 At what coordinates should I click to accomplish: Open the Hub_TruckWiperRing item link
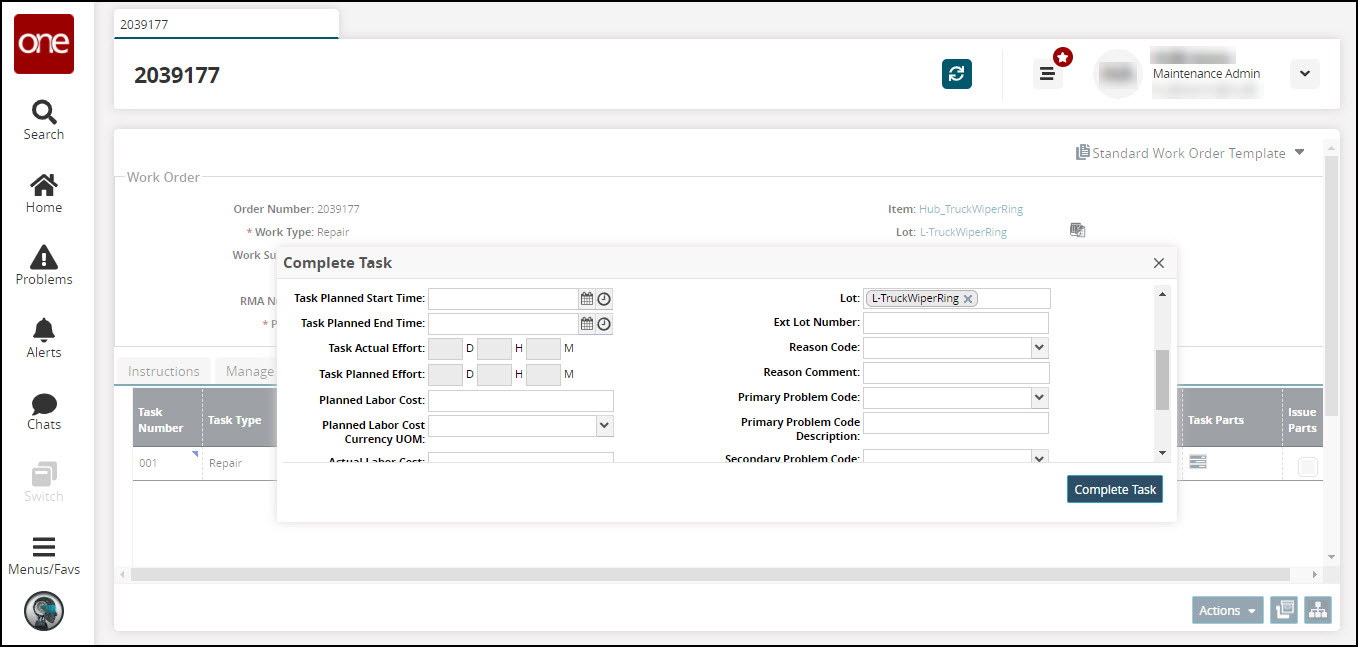(x=970, y=209)
